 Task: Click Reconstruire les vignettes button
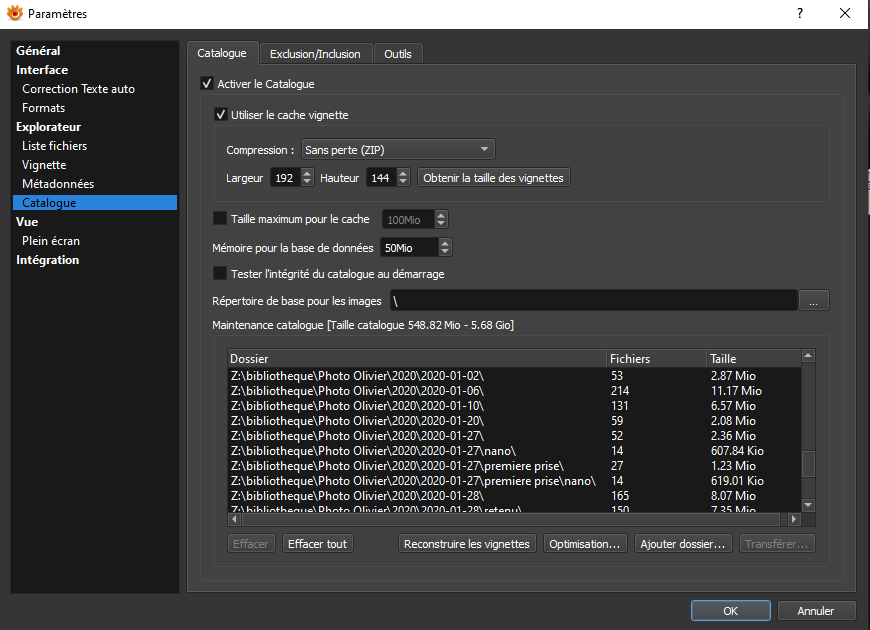click(x=467, y=543)
